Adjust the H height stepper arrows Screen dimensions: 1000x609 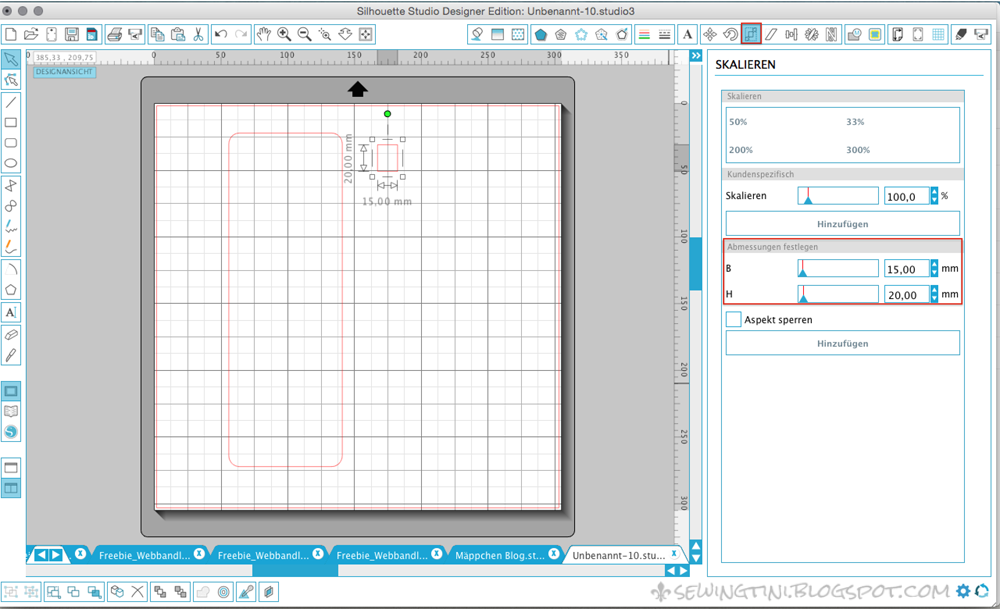pos(934,294)
